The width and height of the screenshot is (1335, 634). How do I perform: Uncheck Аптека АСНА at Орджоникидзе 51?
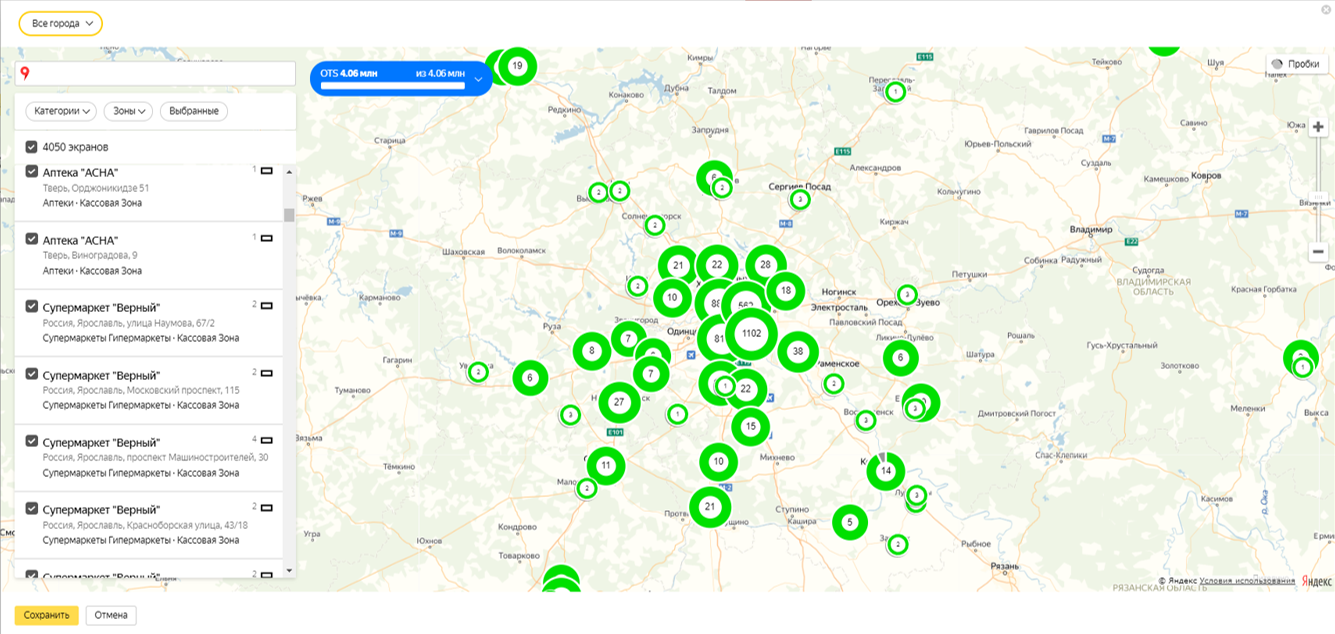pos(32,172)
